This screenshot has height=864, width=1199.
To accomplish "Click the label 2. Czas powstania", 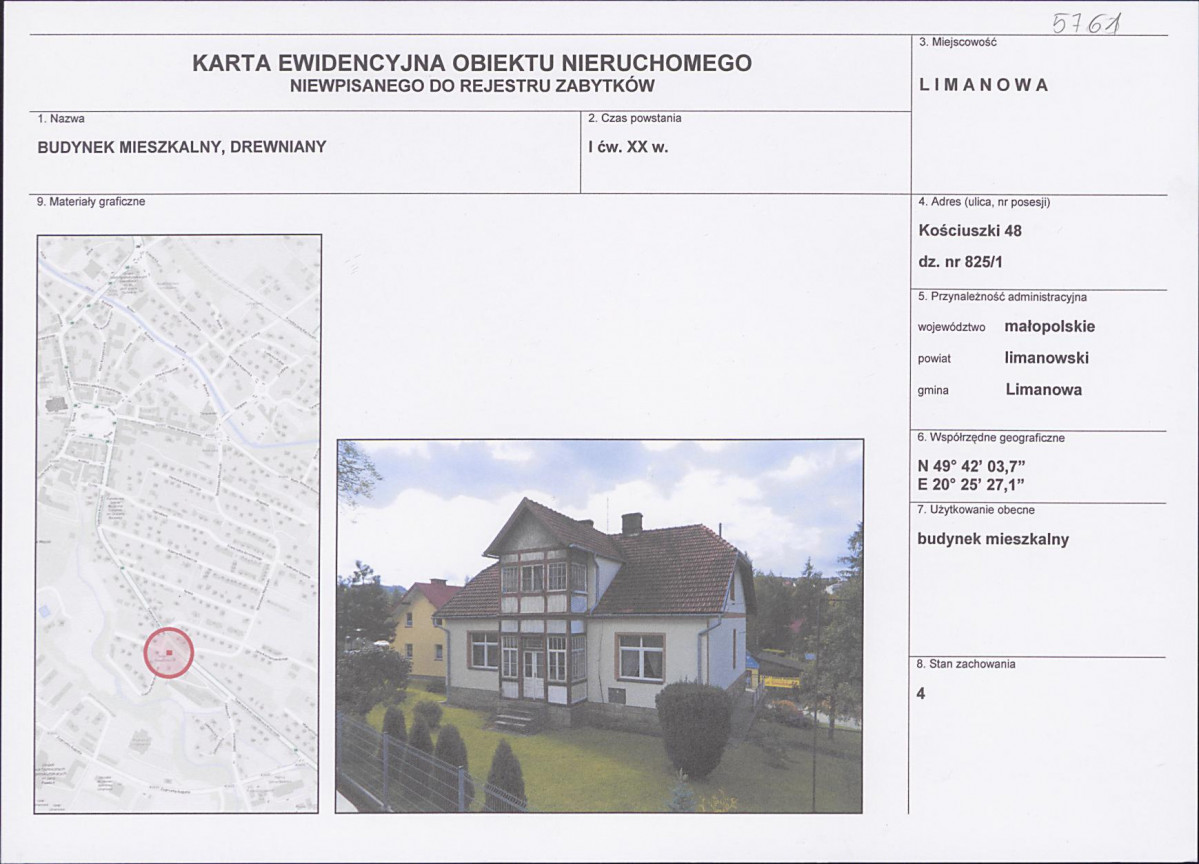I will 635,118.
